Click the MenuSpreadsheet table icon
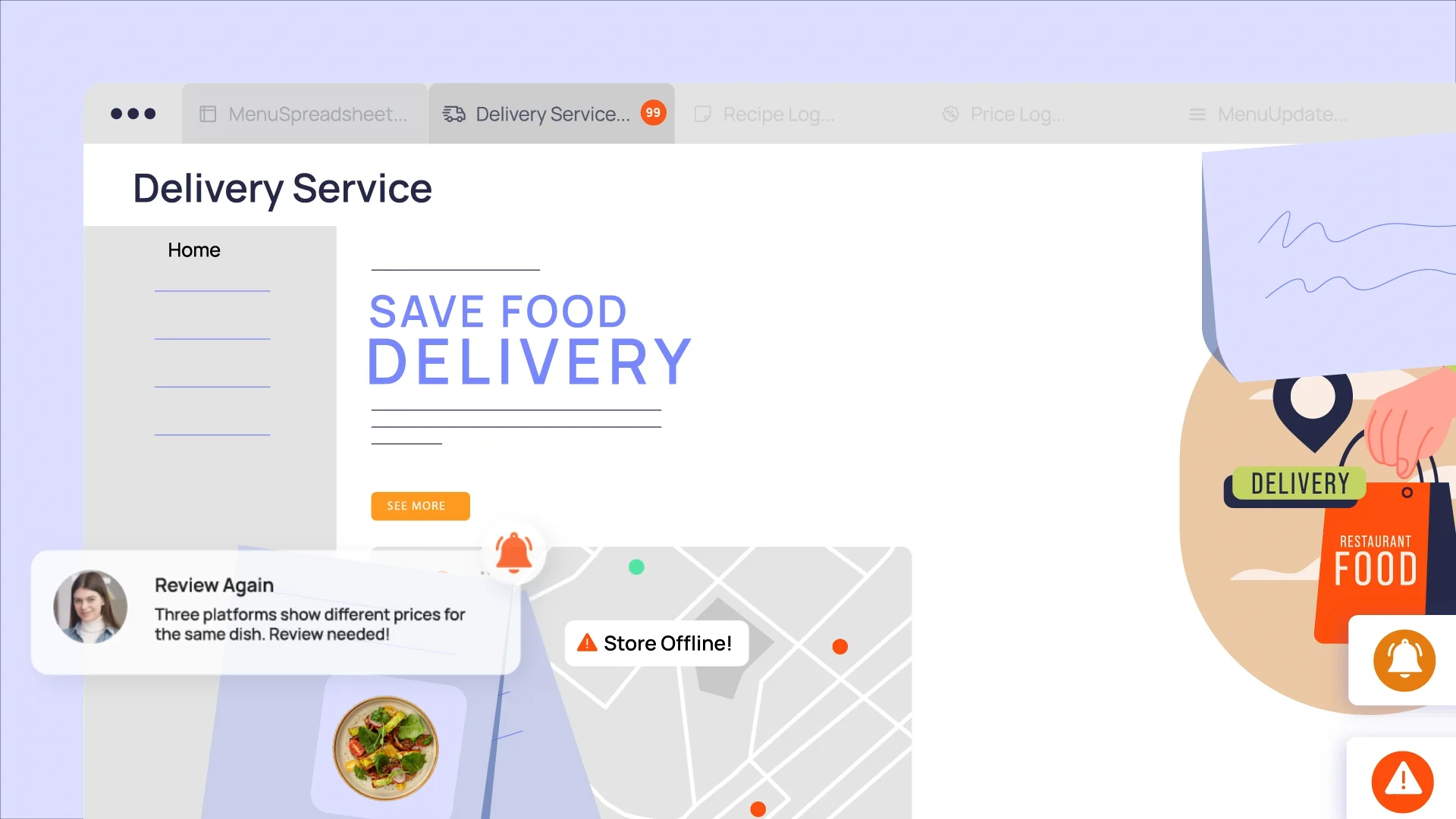The width and height of the screenshot is (1456, 819). click(x=208, y=114)
